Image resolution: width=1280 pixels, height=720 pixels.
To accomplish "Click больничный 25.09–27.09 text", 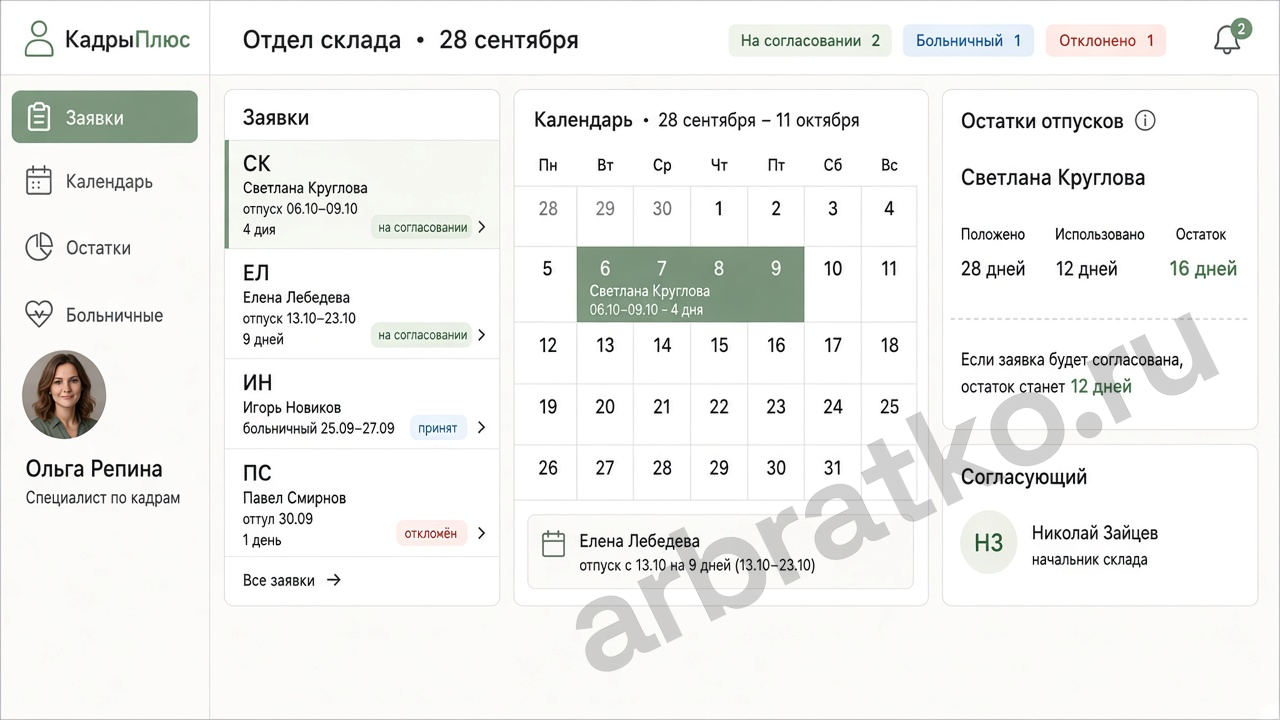I will [319, 428].
